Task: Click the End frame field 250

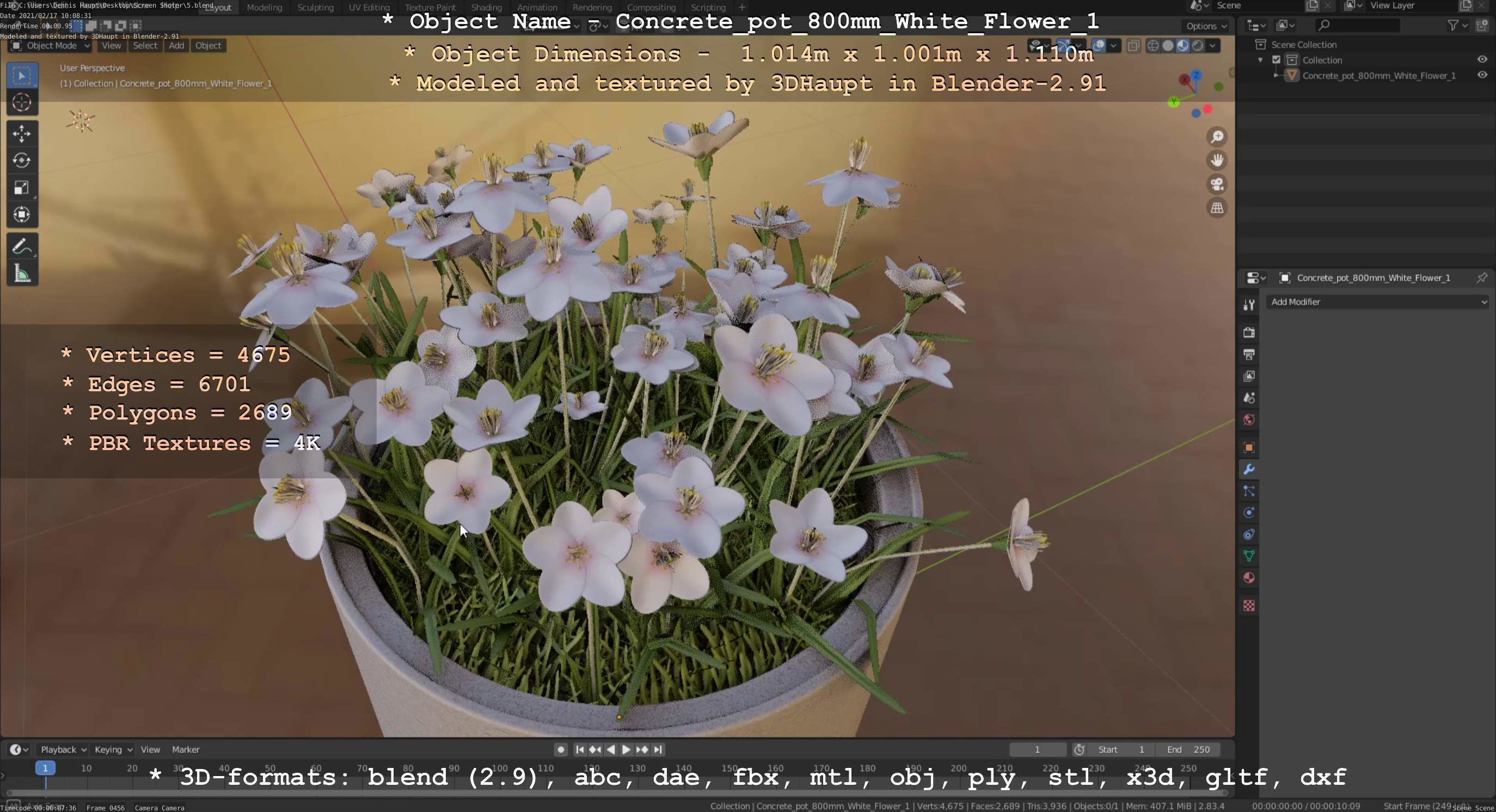Action: pyautogui.click(x=1188, y=749)
